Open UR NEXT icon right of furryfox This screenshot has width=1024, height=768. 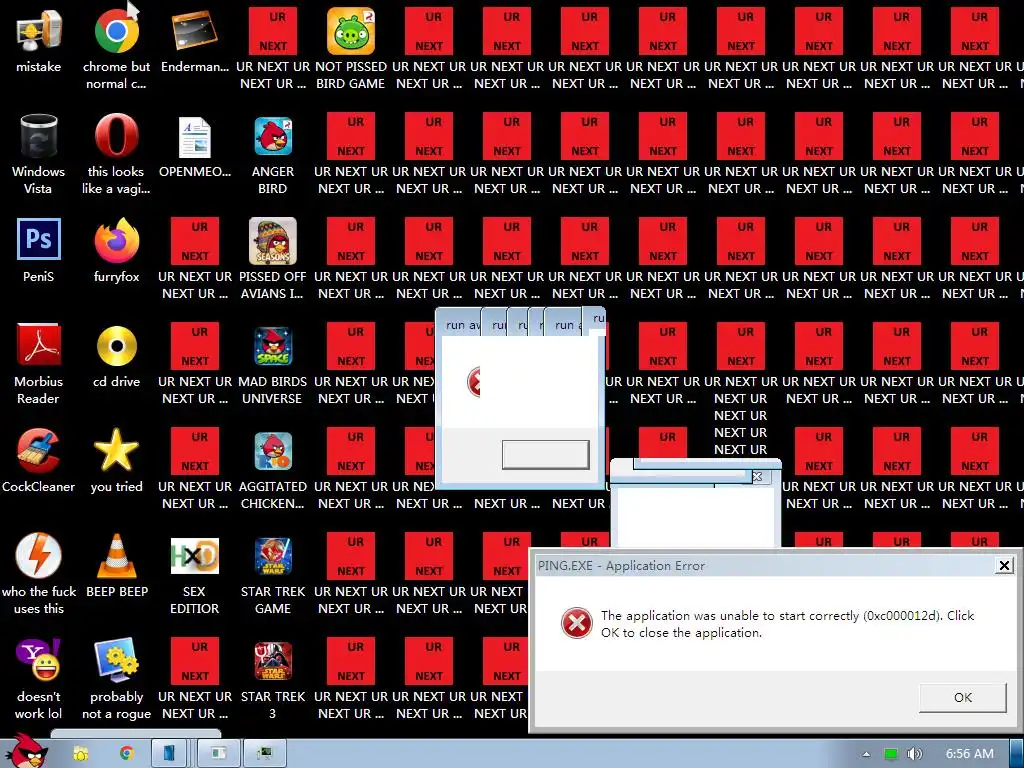(195, 240)
